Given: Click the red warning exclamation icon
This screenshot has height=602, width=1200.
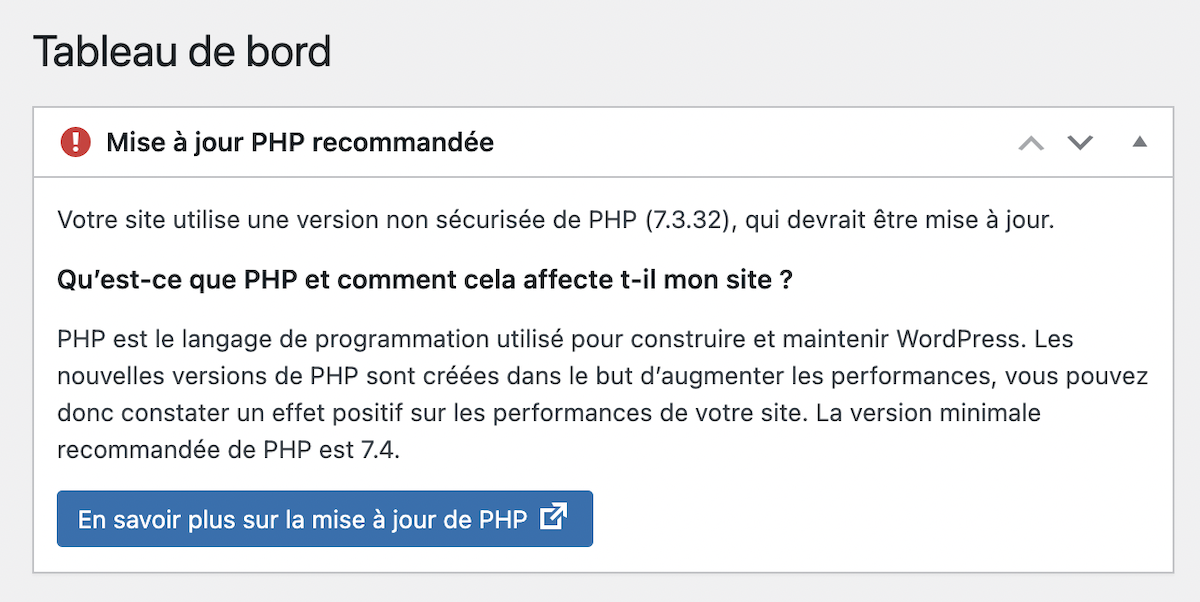Looking at the screenshot, I should 75,142.
